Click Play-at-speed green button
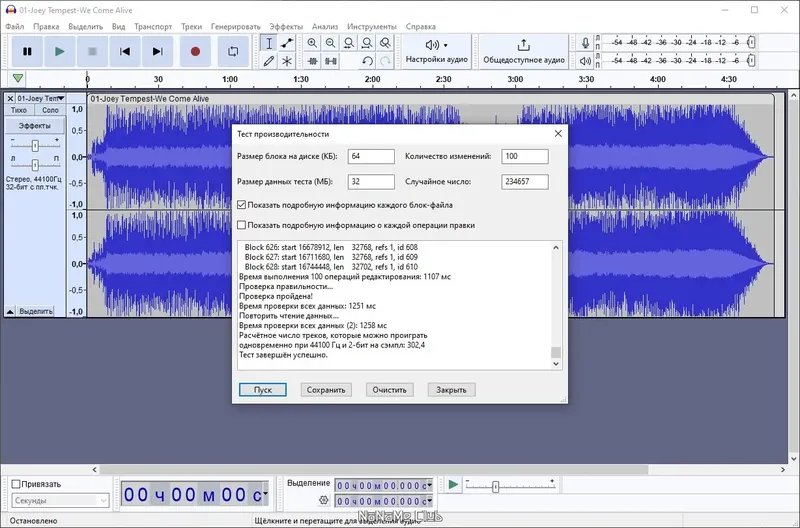Image resolution: width=800 pixels, height=528 pixels. [x=453, y=485]
